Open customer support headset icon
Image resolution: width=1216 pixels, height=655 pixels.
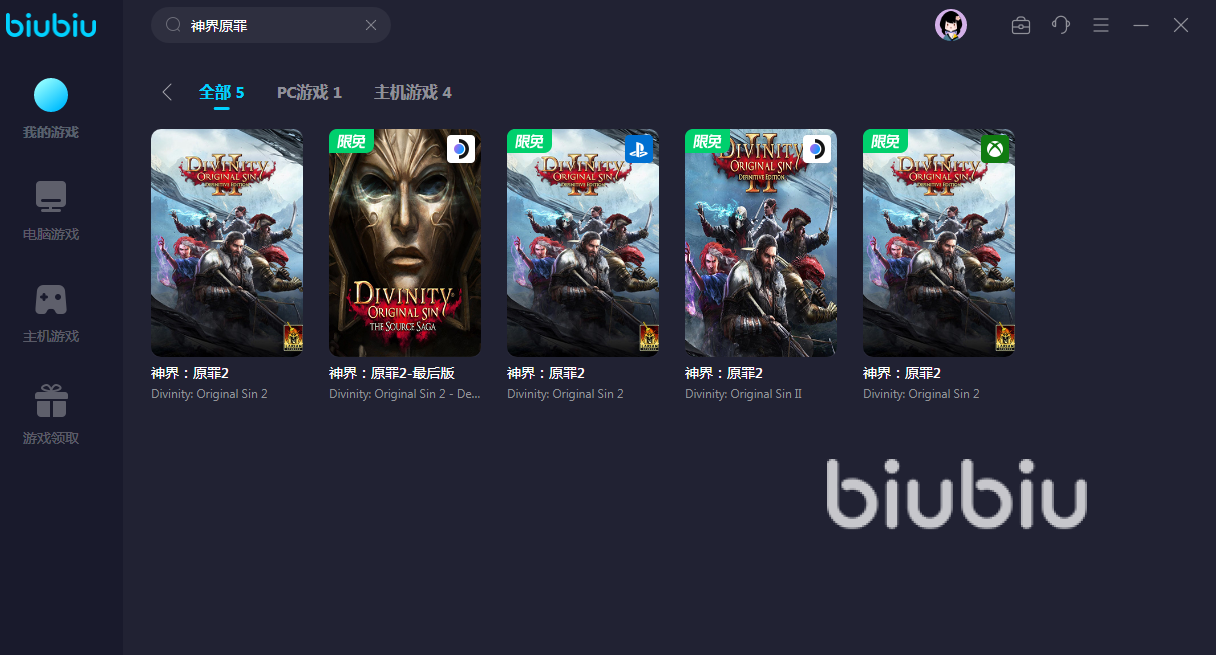[1061, 25]
